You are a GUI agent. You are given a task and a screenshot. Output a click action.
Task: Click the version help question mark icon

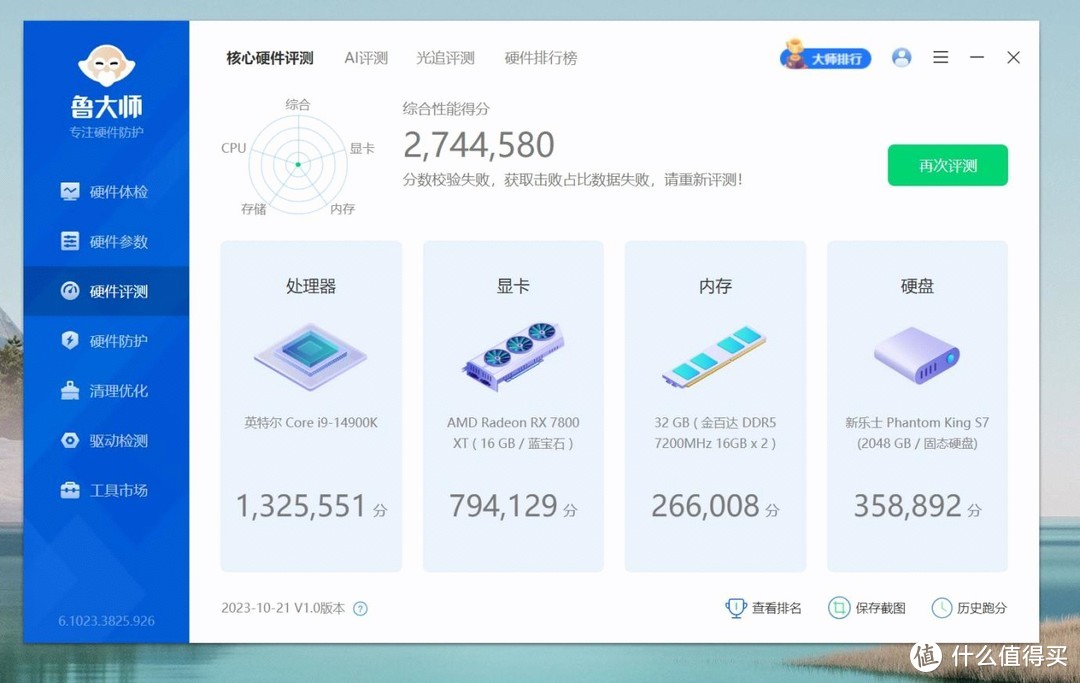360,609
